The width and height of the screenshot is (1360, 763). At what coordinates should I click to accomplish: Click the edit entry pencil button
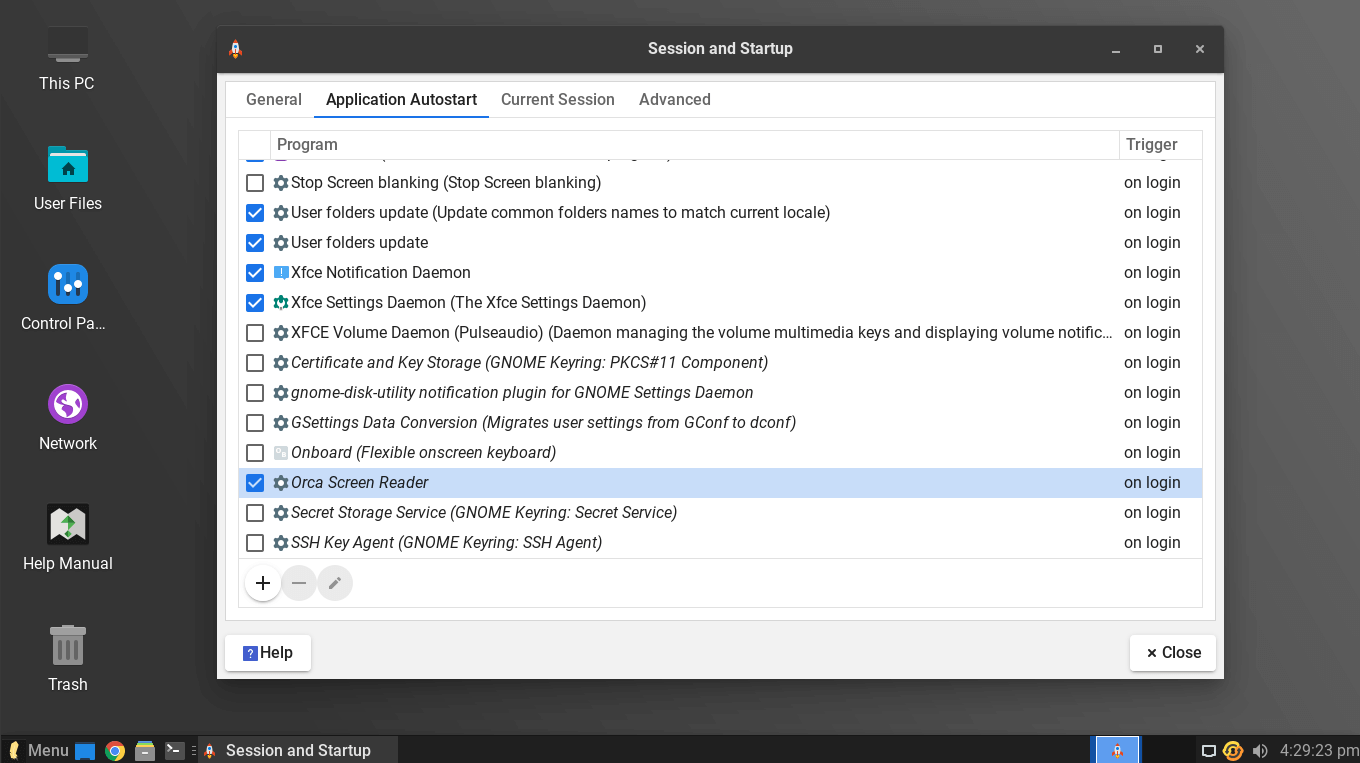[335, 583]
